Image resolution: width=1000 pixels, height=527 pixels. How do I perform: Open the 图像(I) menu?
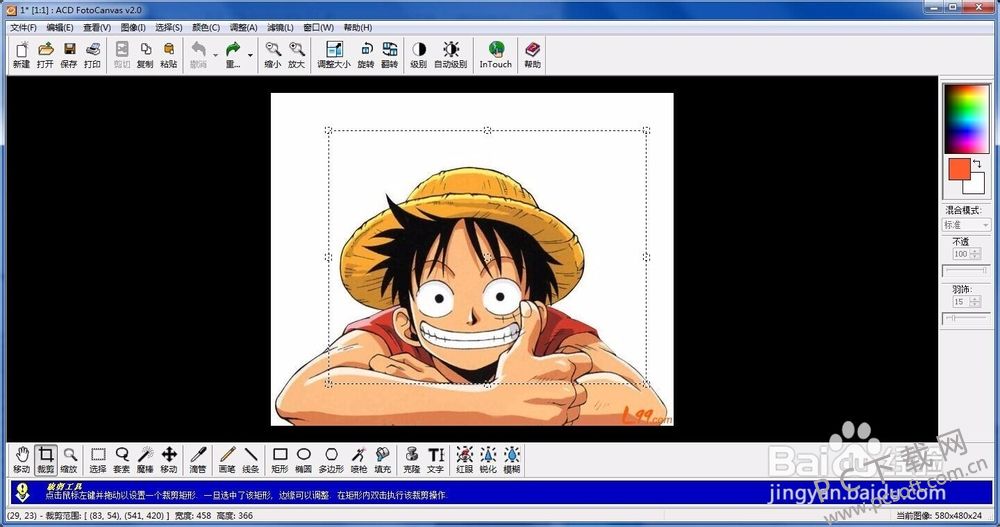point(133,27)
